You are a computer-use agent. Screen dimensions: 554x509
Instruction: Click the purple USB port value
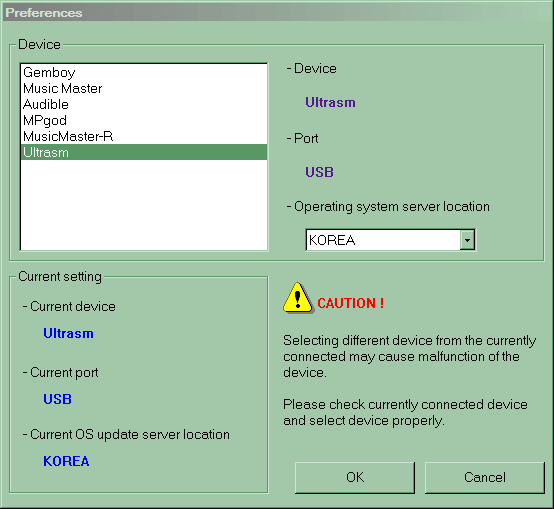(x=319, y=172)
